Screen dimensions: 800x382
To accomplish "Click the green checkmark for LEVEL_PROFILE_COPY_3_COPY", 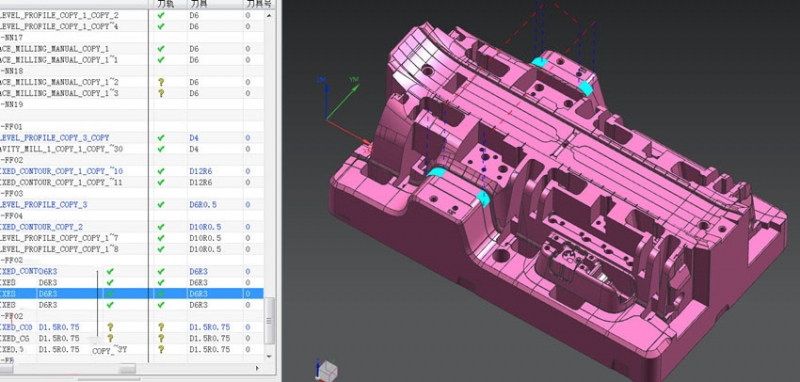I will (161, 138).
